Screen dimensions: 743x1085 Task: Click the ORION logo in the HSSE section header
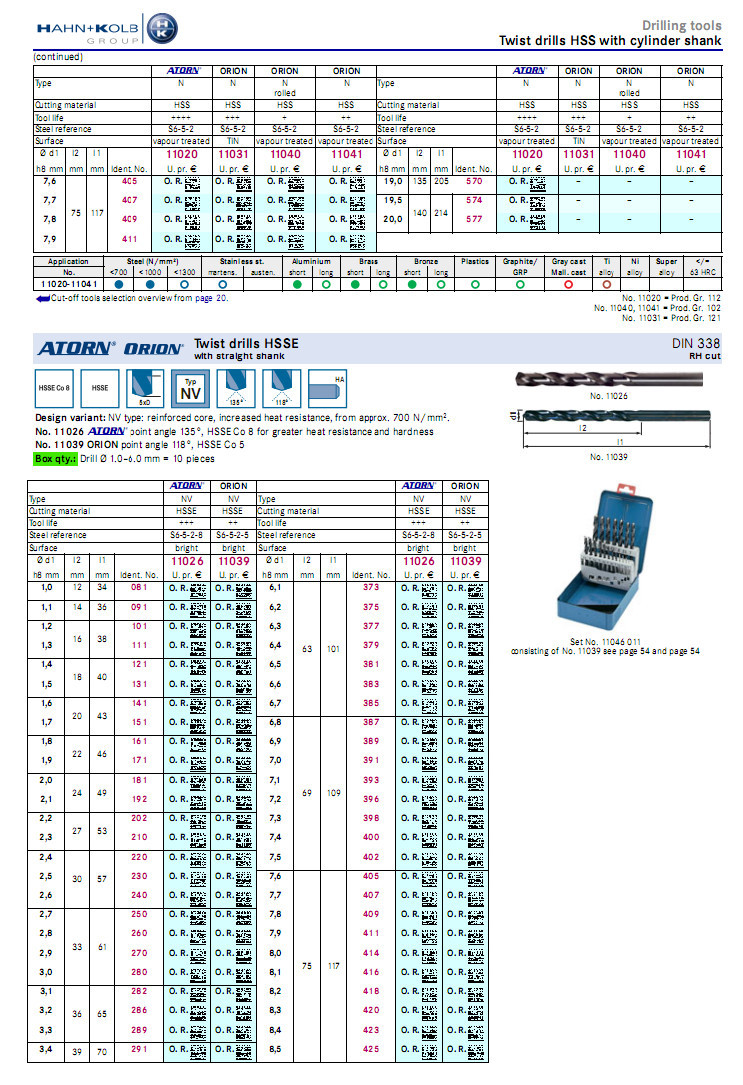pyautogui.click(x=154, y=349)
